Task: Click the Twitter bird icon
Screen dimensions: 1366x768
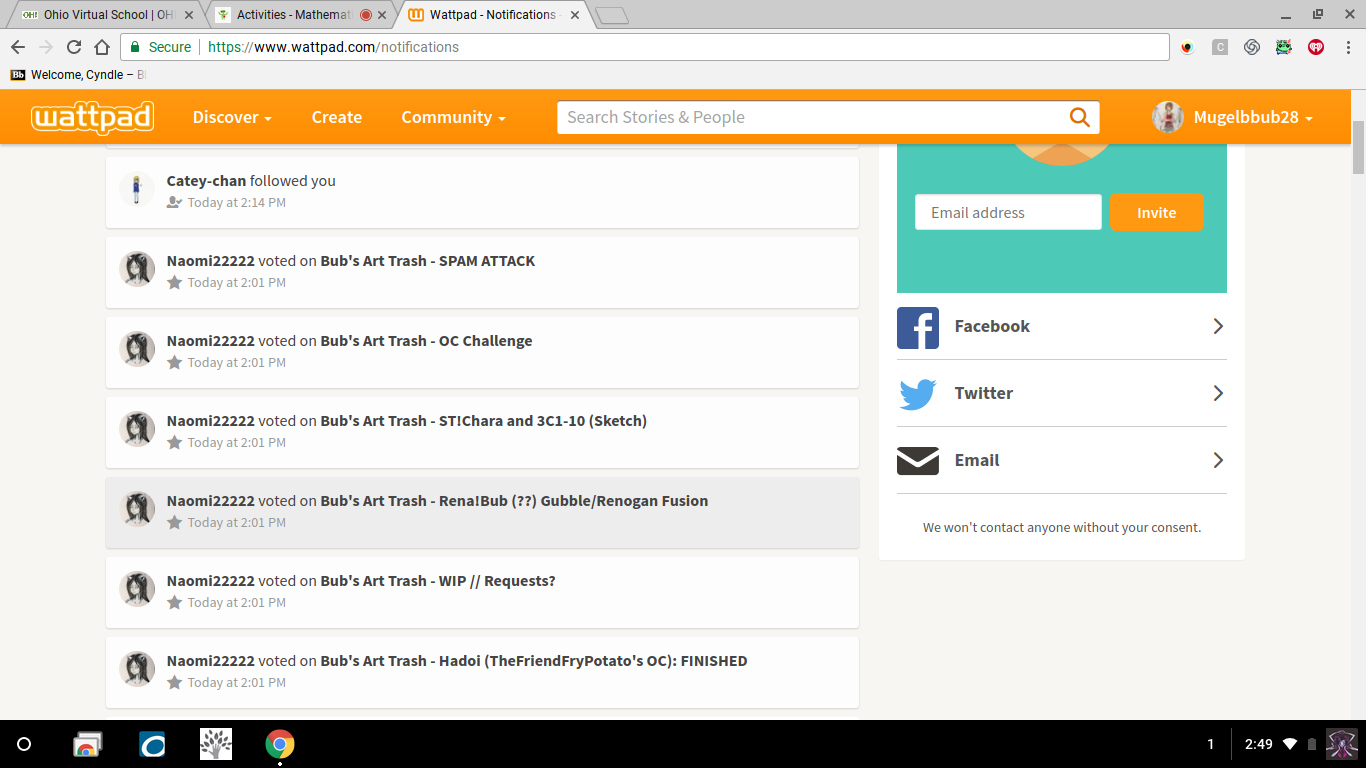Action: [x=917, y=394]
